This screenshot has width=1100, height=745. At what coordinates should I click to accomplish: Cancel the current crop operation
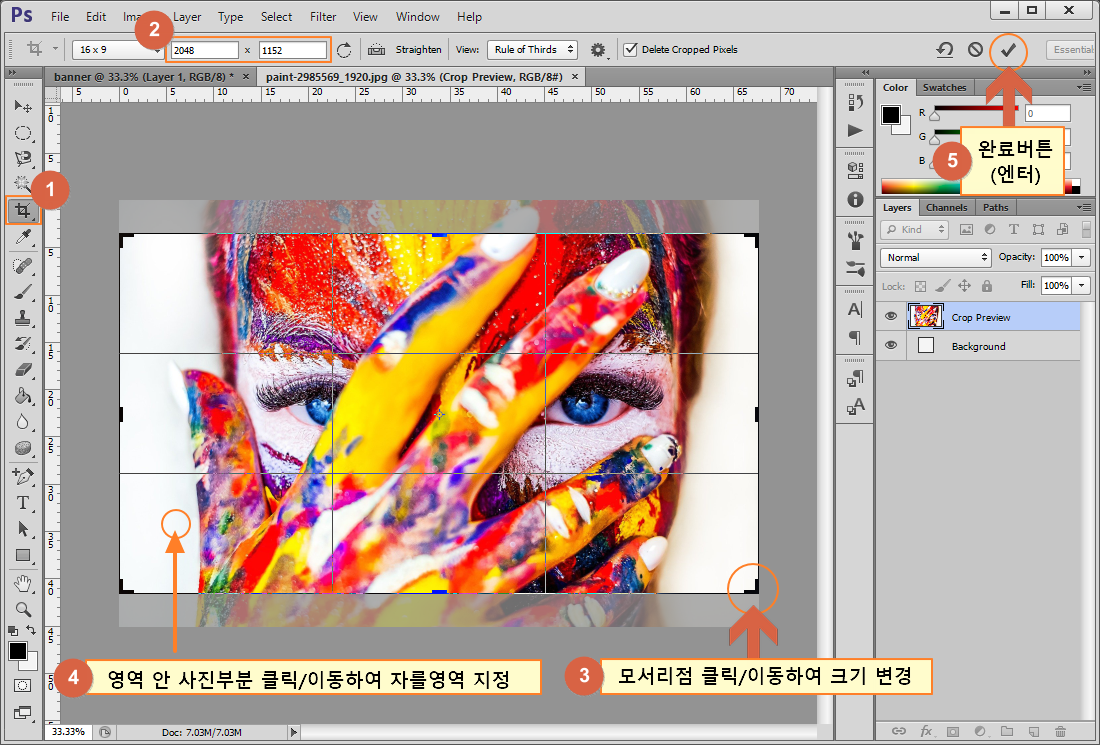click(975, 50)
